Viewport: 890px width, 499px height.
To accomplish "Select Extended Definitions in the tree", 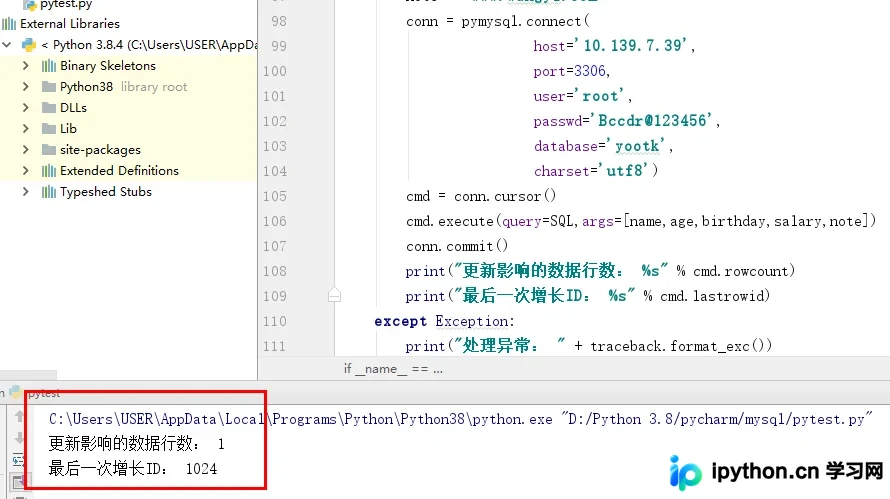I will (x=119, y=171).
